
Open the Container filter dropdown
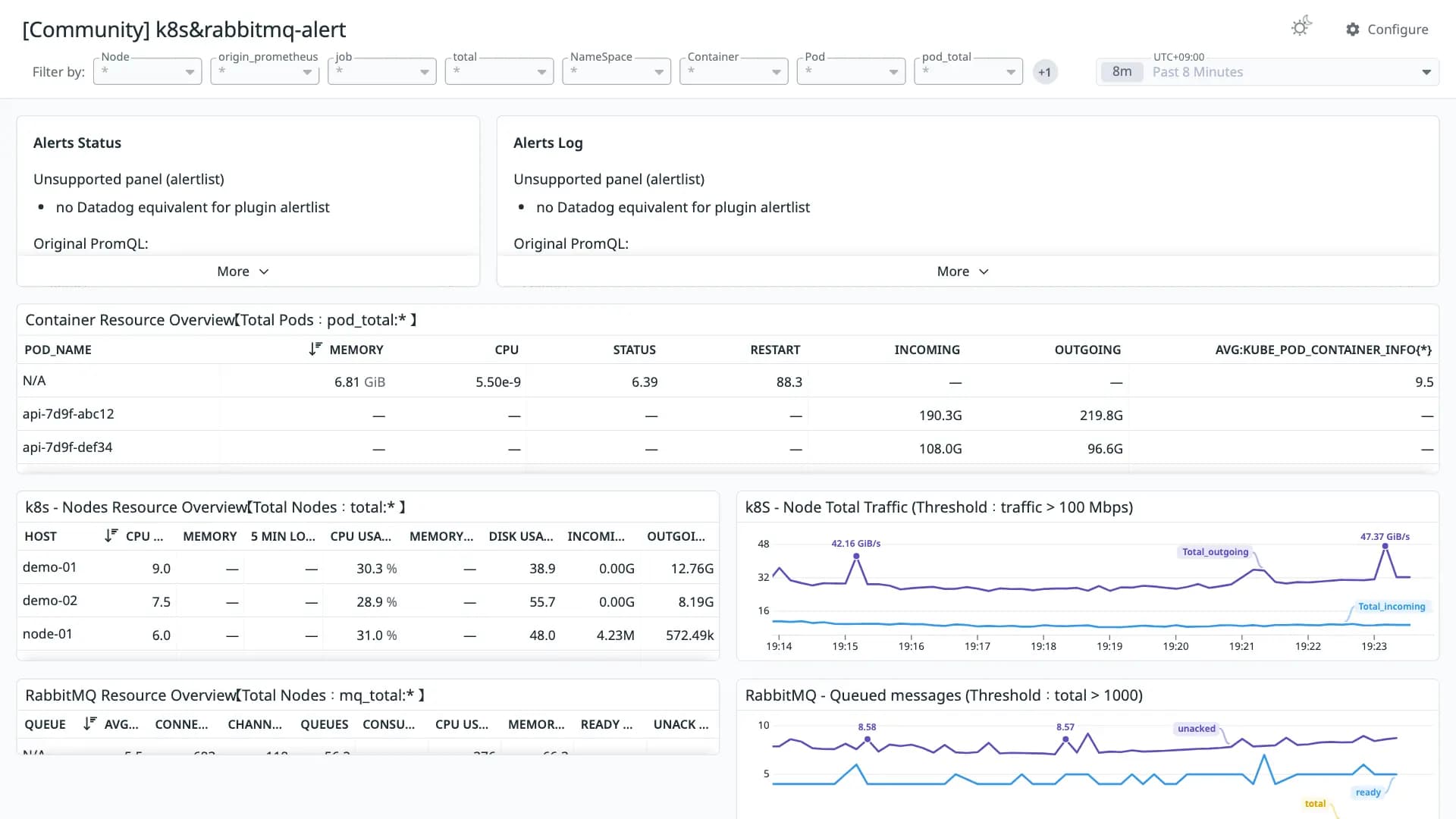734,71
